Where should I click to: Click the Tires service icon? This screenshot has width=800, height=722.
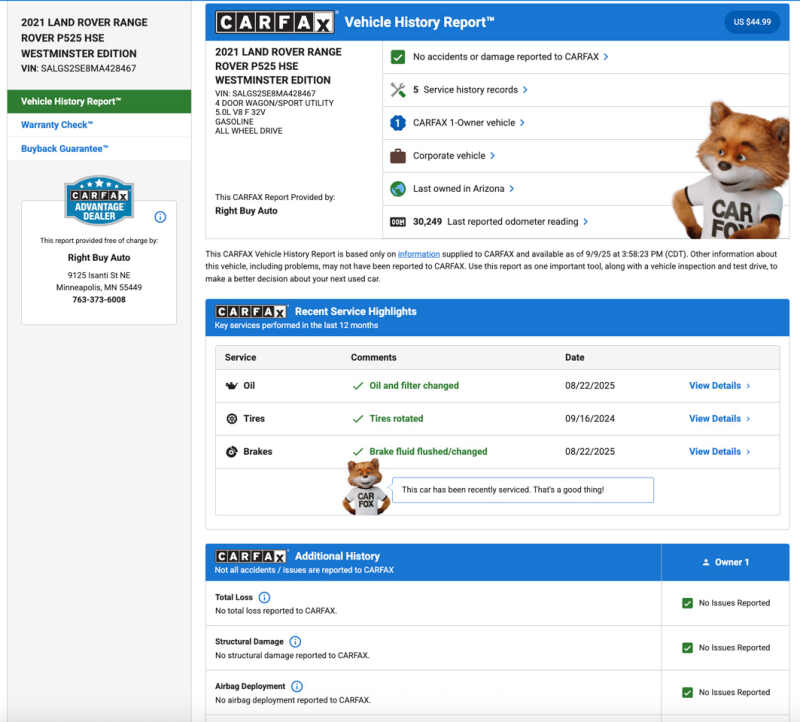coord(232,419)
